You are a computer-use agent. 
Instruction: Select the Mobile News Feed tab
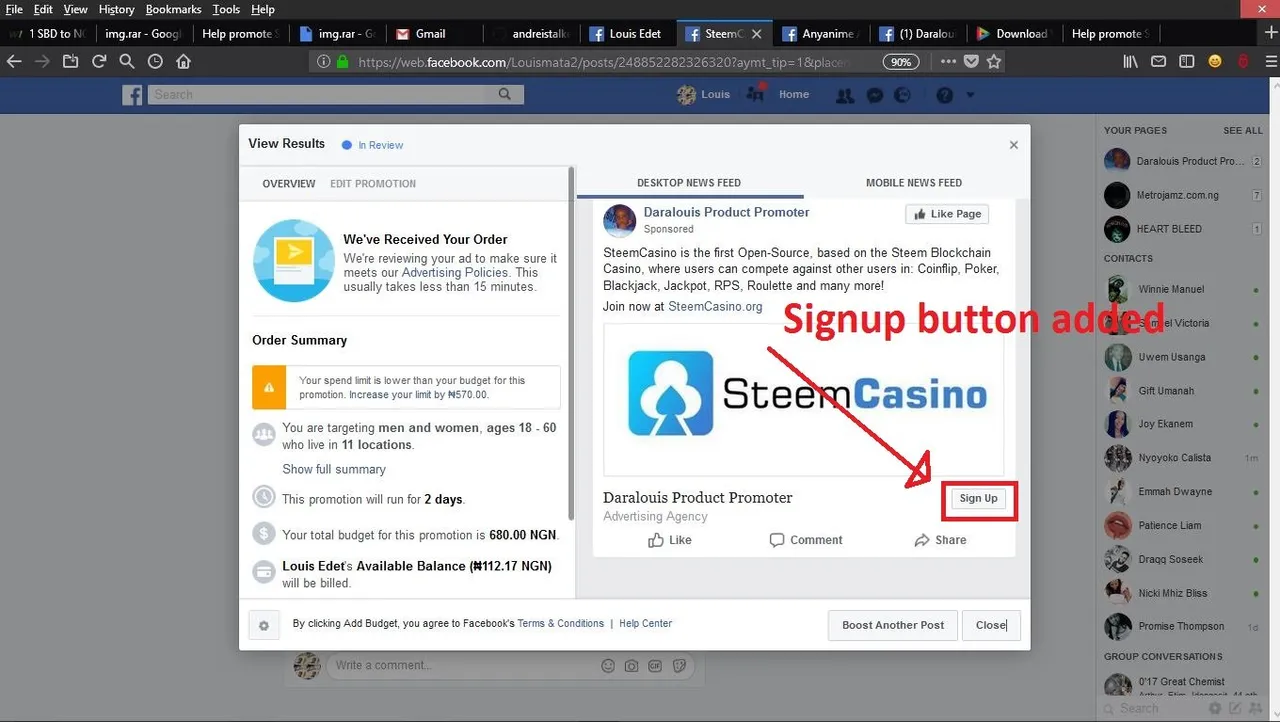point(914,183)
